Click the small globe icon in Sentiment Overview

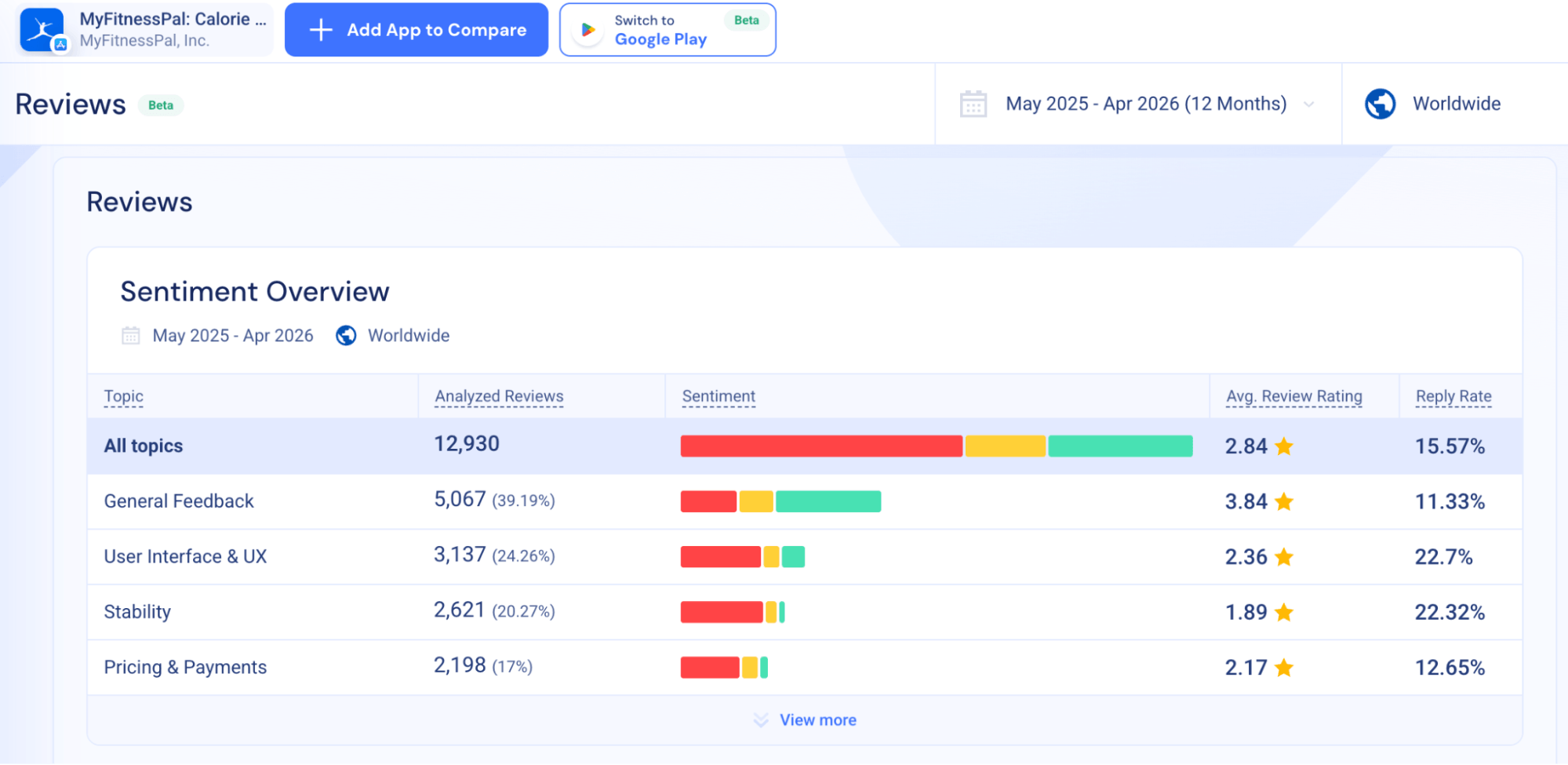(x=346, y=336)
